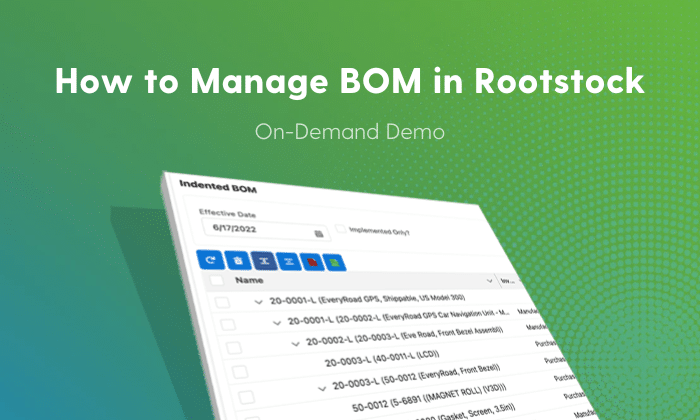
Task: Click the On-Demand Demo subtitle
Action: (350, 132)
